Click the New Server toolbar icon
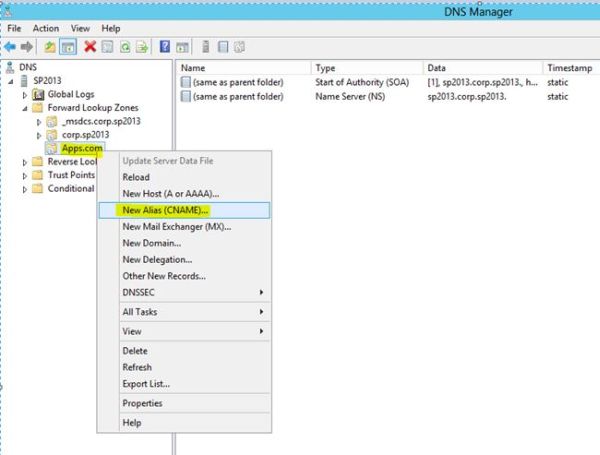Viewport: 600px width, 455px height. (x=205, y=47)
